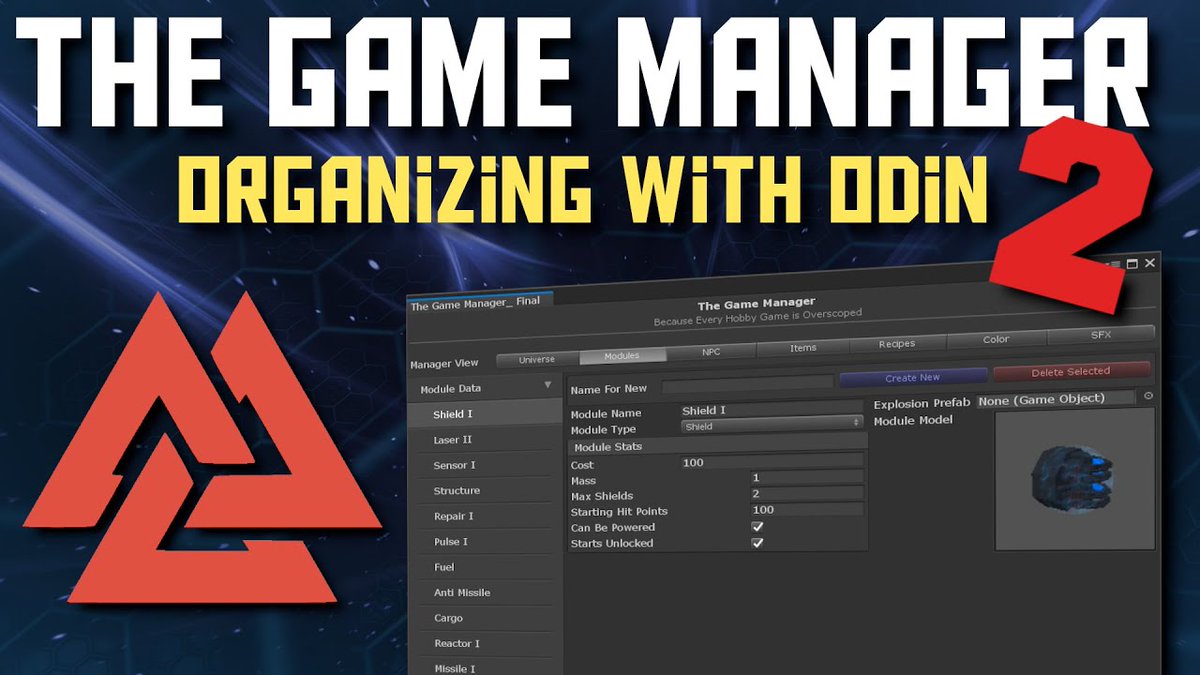The height and width of the screenshot is (675, 1200).
Task: Click the Explosion Prefab object field
Action: tap(1056, 399)
